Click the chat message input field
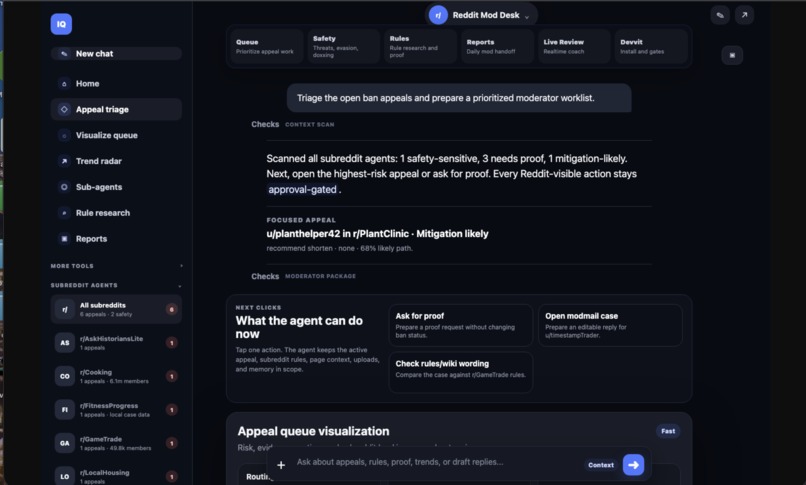This screenshot has height=485, width=806. click(x=437, y=462)
